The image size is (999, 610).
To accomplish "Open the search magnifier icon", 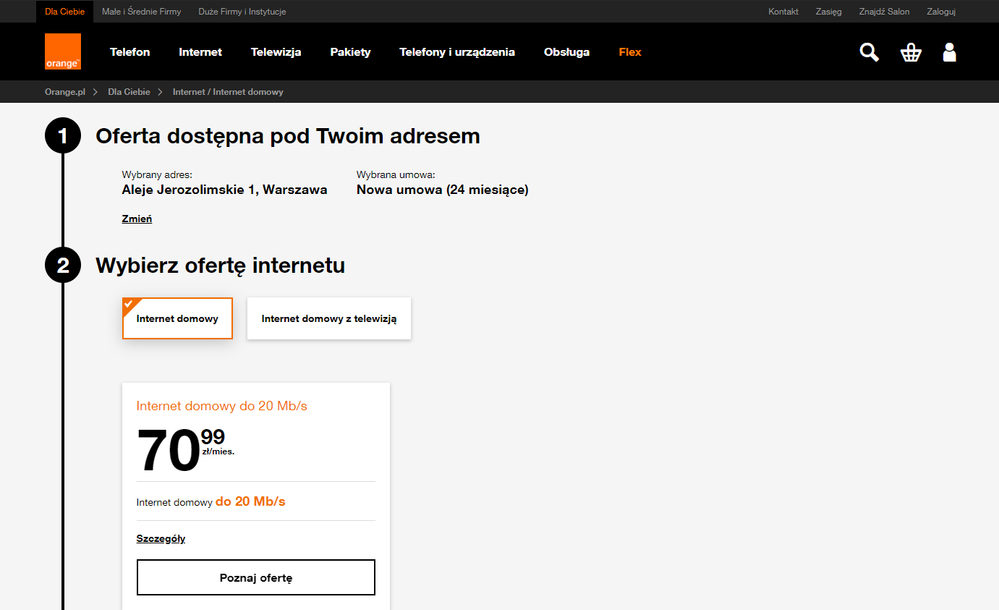I will pyautogui.click(x=869, y=52).
